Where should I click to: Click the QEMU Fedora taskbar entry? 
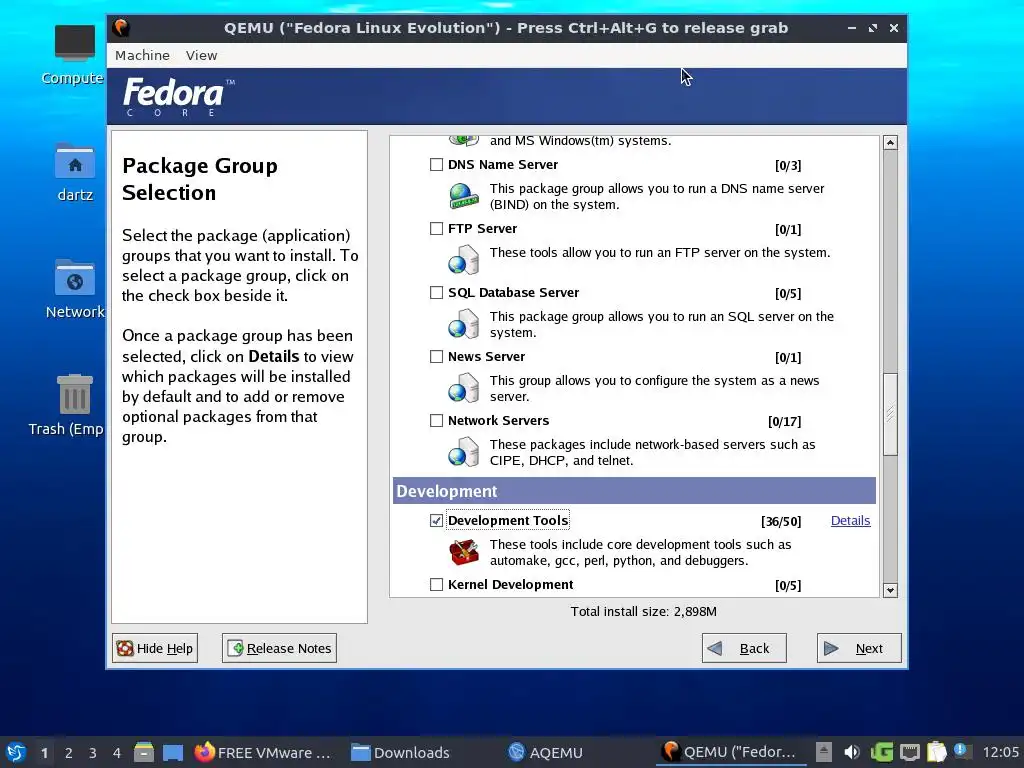(731, 752)
